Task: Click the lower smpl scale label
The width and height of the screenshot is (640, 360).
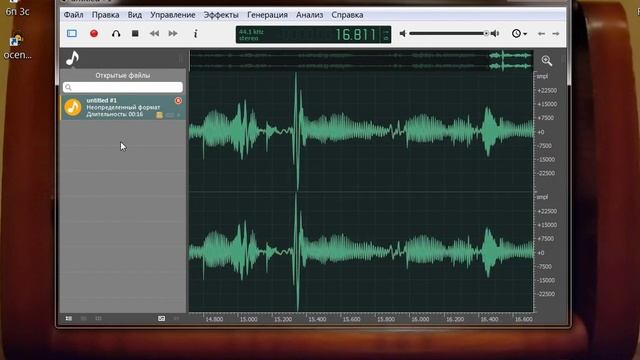Action: (x=542, y=197)
